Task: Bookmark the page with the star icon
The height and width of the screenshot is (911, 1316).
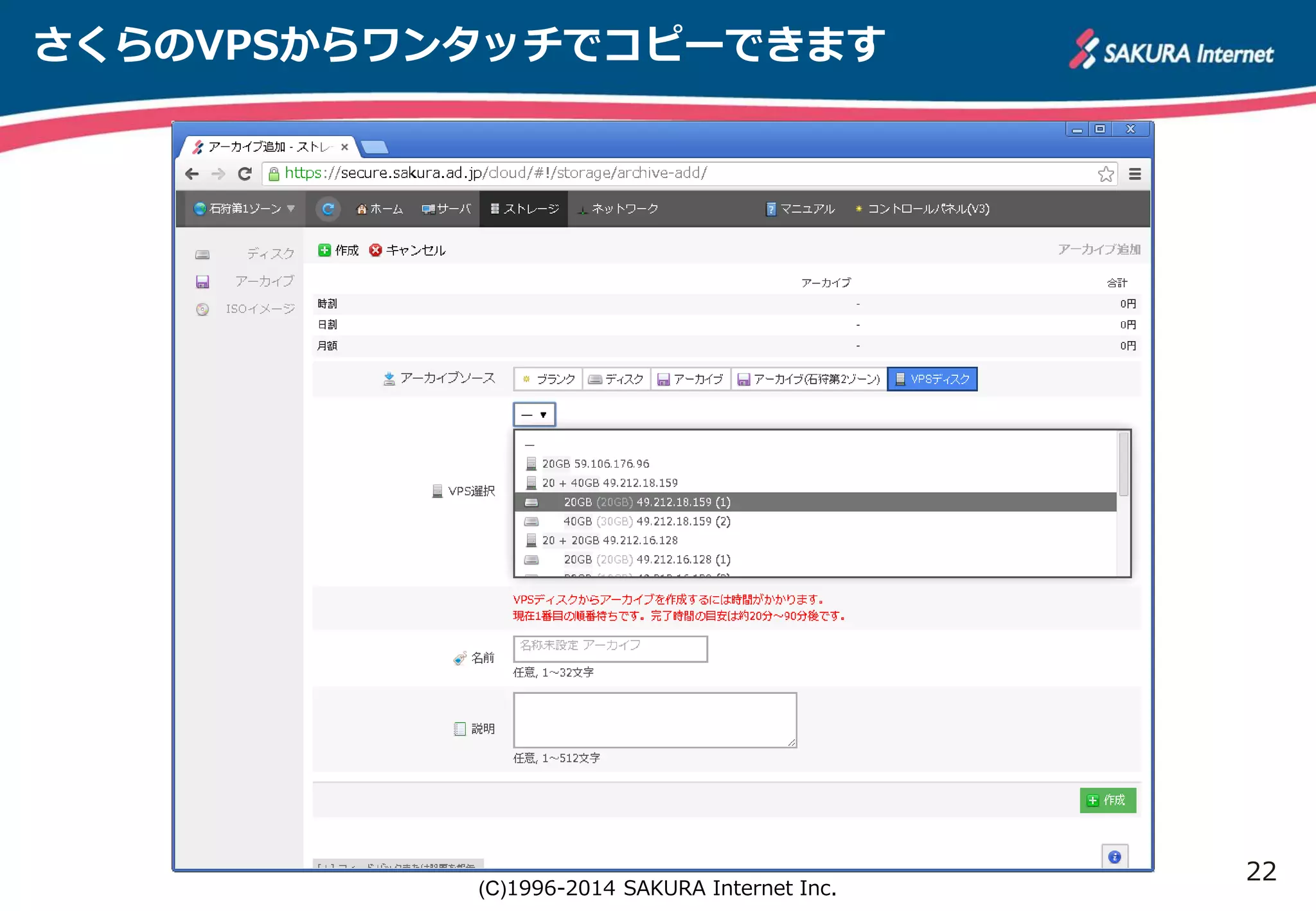Action: [1105, 174]
